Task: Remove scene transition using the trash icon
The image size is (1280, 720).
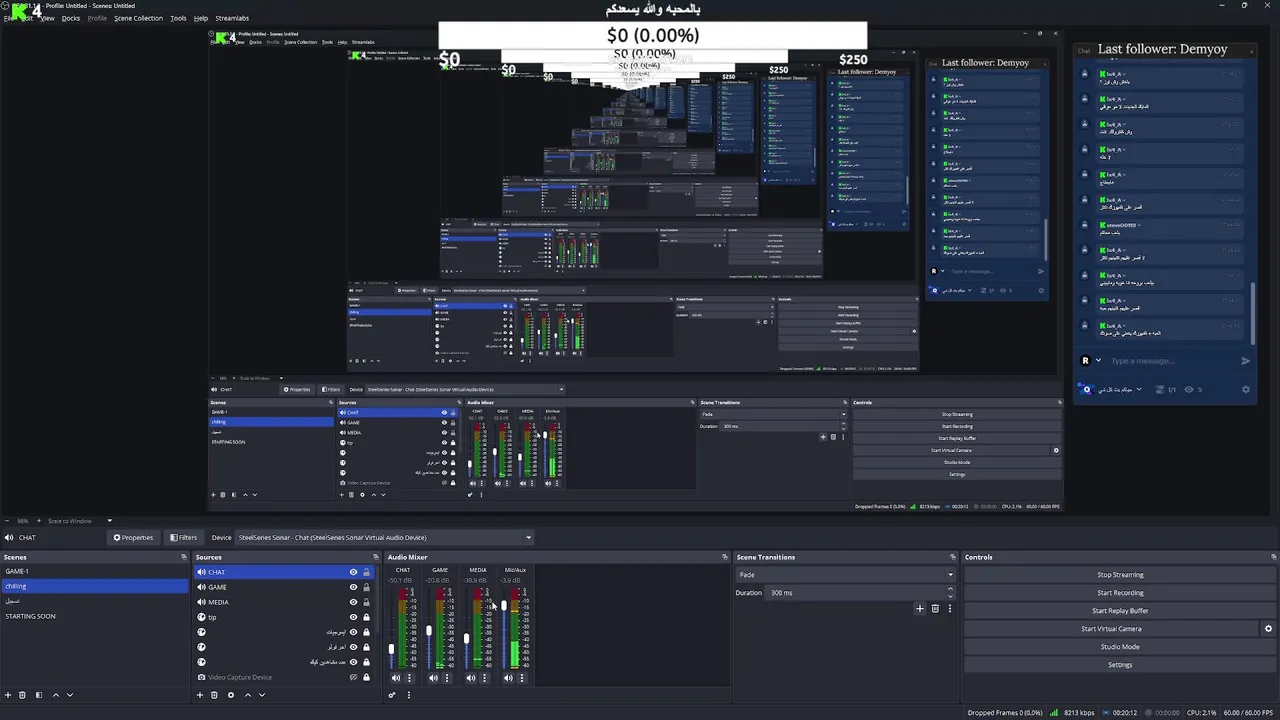Action: (x=935, y=608)
